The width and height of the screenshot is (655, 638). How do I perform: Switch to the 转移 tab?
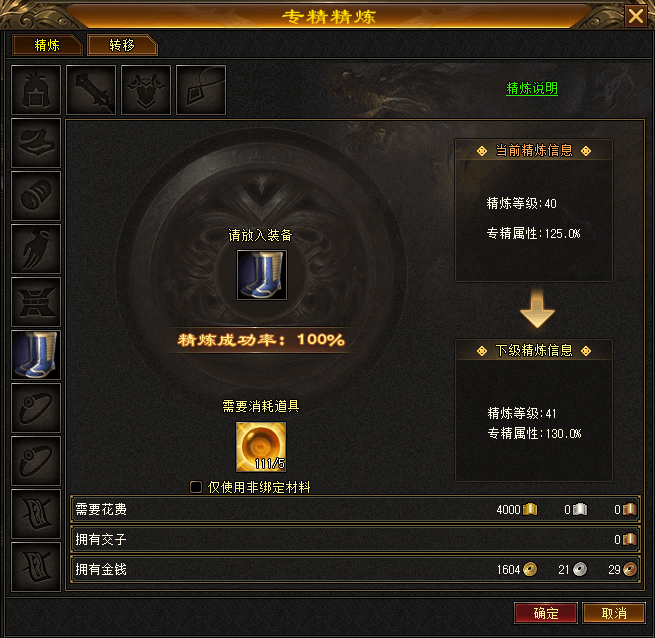(x=122, y=45)
